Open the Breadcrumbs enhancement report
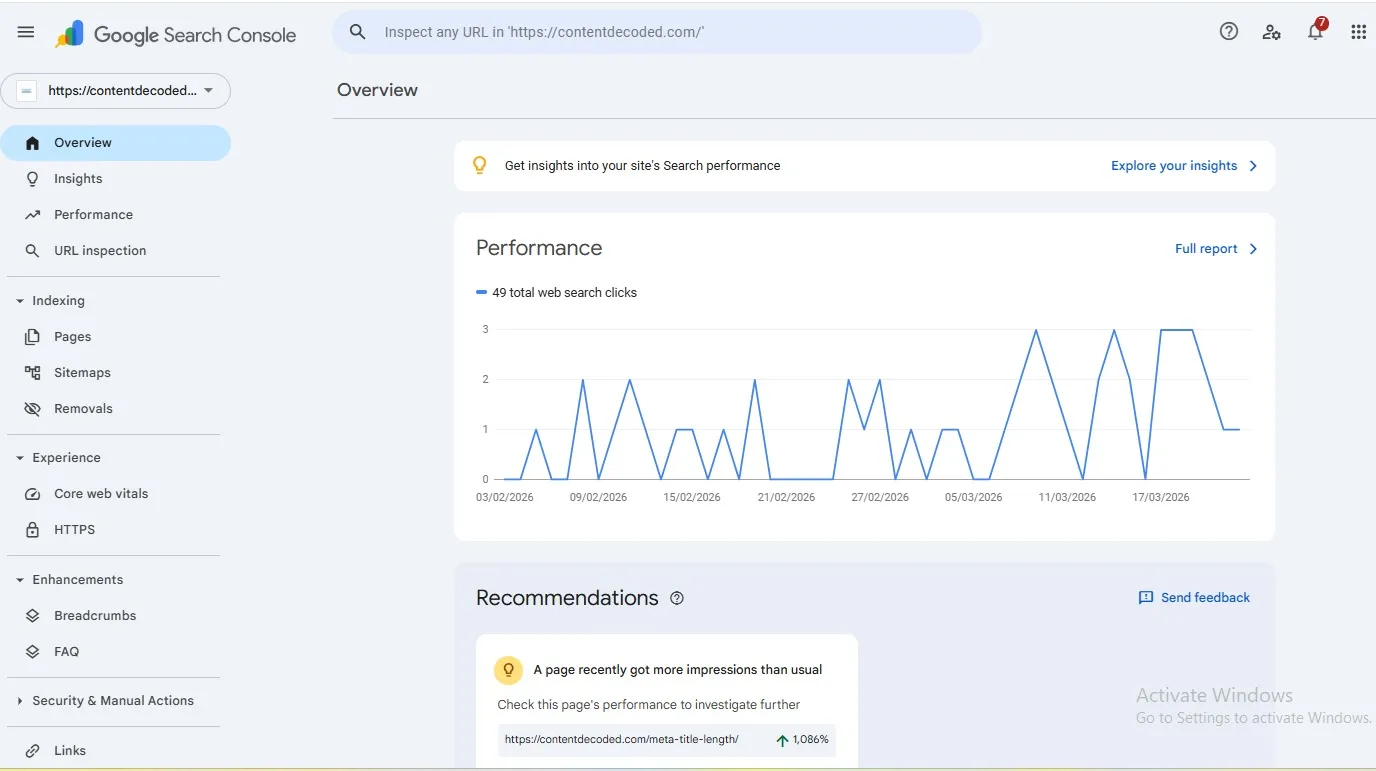 tap(95, 615)
